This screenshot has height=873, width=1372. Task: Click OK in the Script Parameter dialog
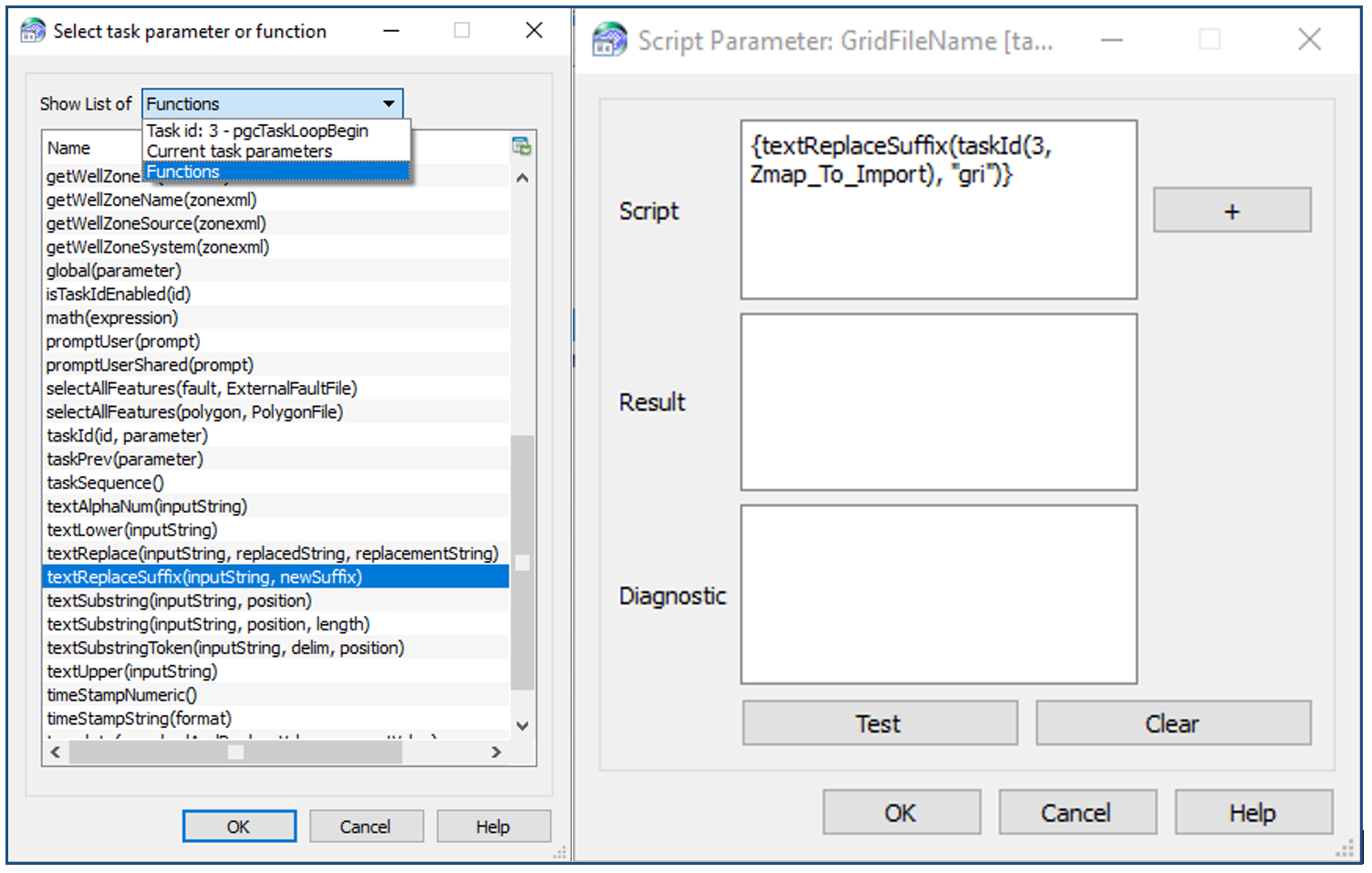coord(900,813)
